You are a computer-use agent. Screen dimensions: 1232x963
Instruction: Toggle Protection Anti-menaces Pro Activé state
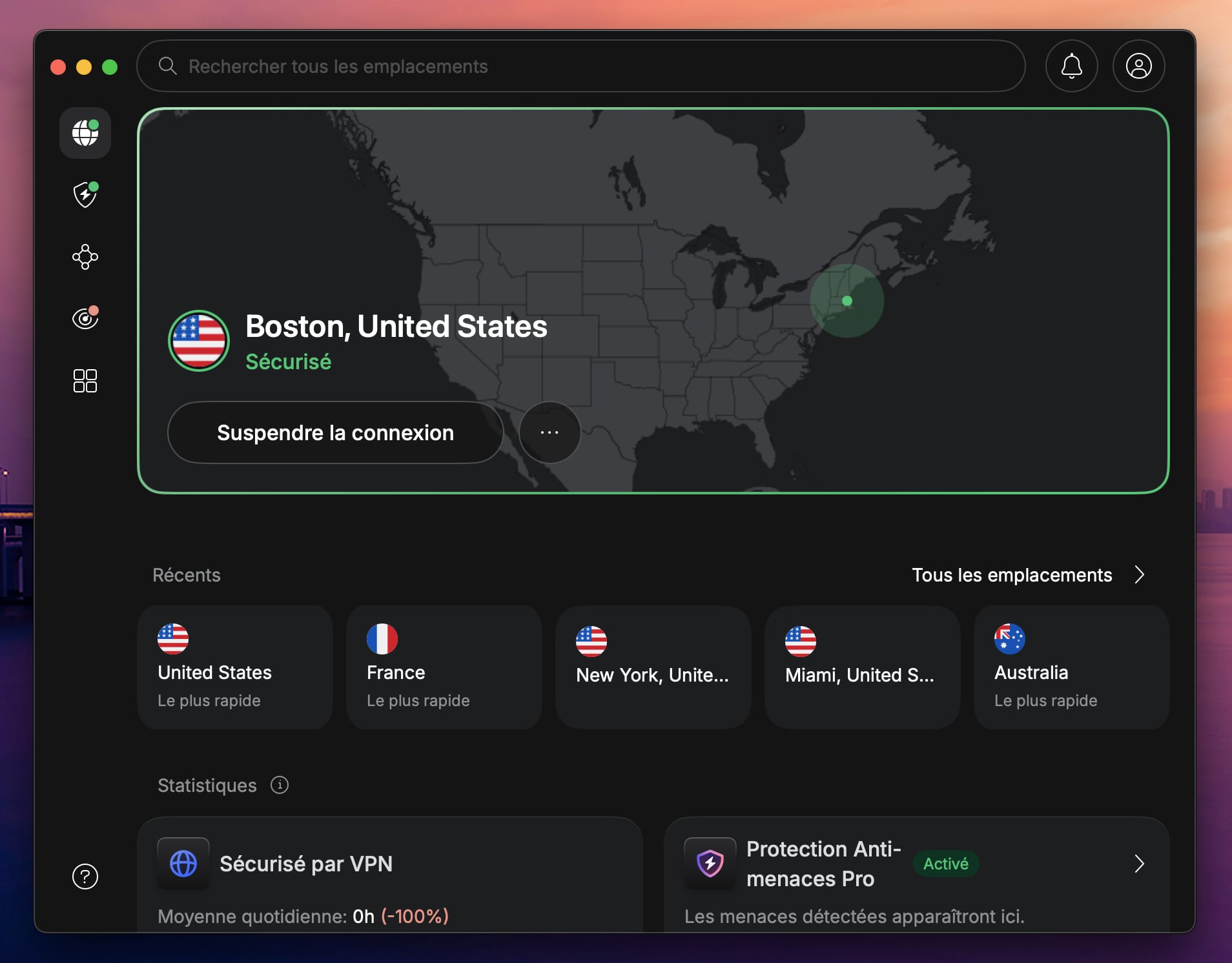click(x=945, y=864)
